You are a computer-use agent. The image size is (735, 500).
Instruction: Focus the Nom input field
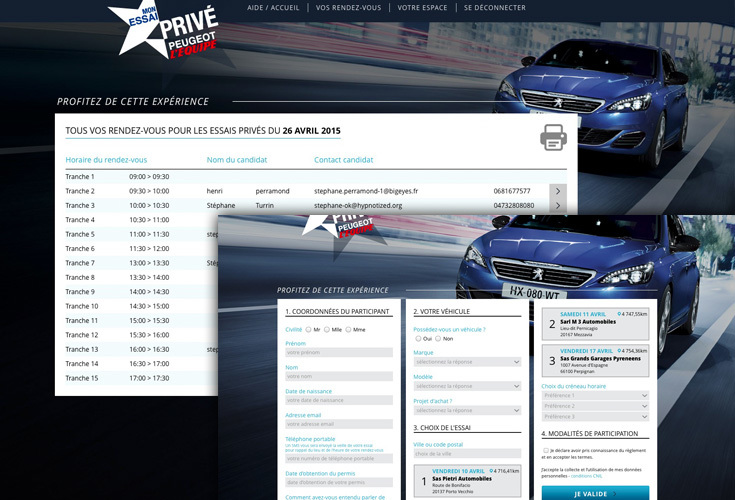(x=339, y=376)
